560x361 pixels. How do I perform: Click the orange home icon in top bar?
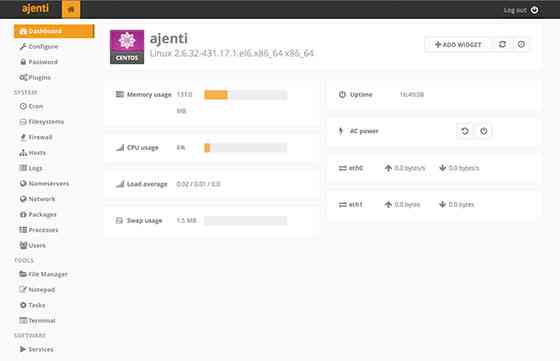tap(71, 9)
